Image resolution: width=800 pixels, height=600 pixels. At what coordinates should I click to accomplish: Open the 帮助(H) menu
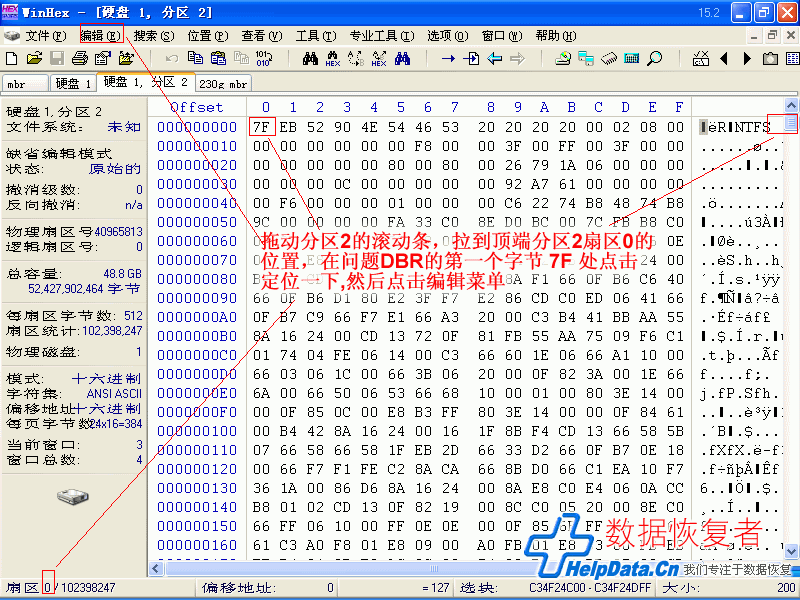pos(556,36)
